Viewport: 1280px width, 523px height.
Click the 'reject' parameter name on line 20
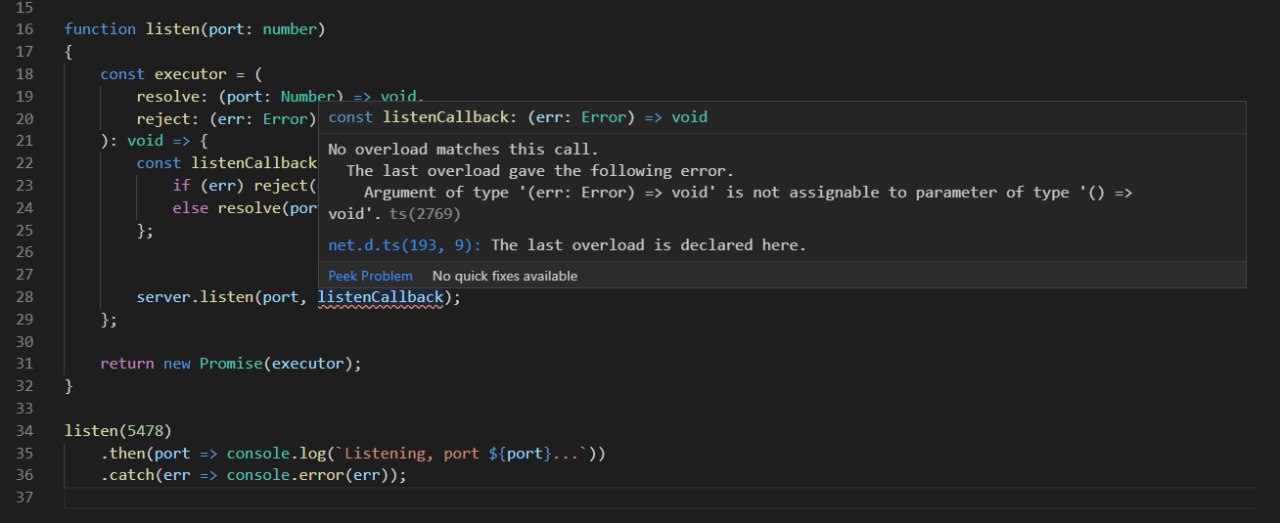click(164, 119)
